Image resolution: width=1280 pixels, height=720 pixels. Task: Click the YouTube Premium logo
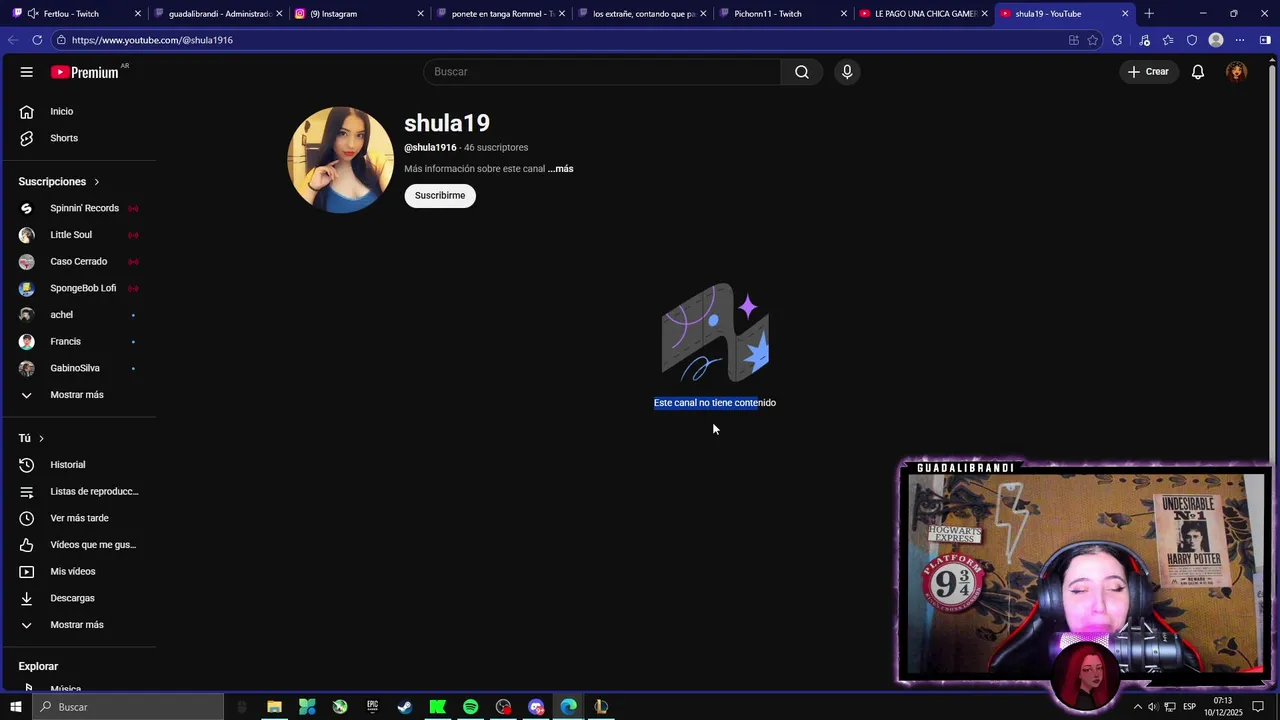[x=85, y=72]
